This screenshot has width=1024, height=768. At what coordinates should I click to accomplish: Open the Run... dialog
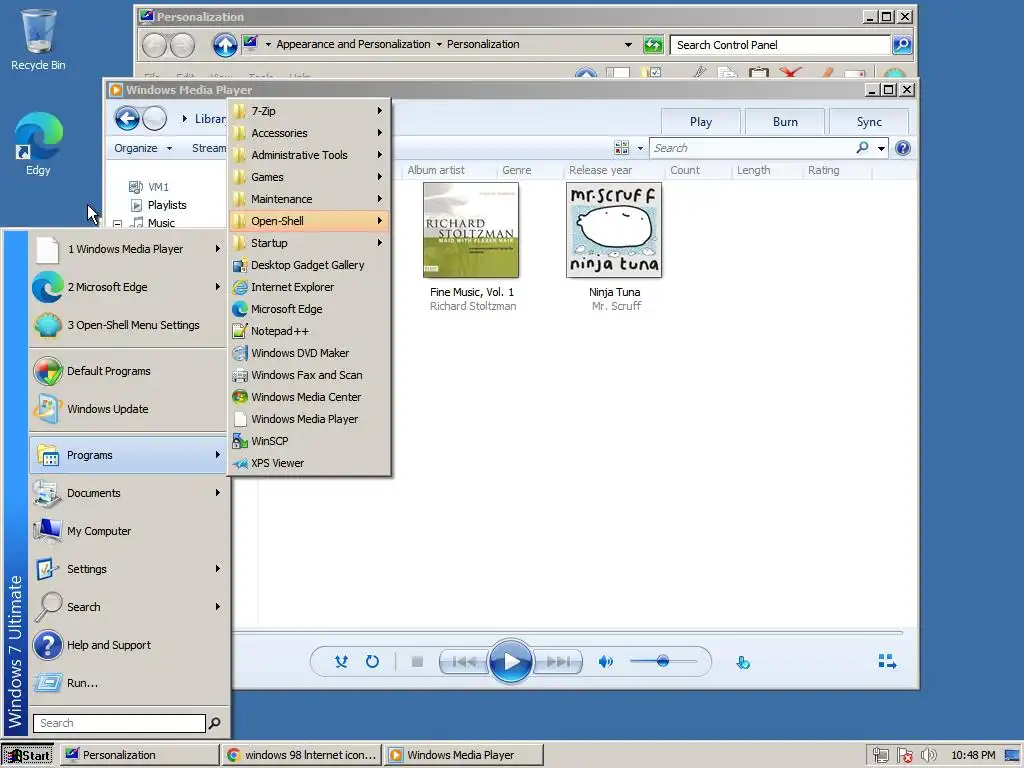[x=128, y=682]
